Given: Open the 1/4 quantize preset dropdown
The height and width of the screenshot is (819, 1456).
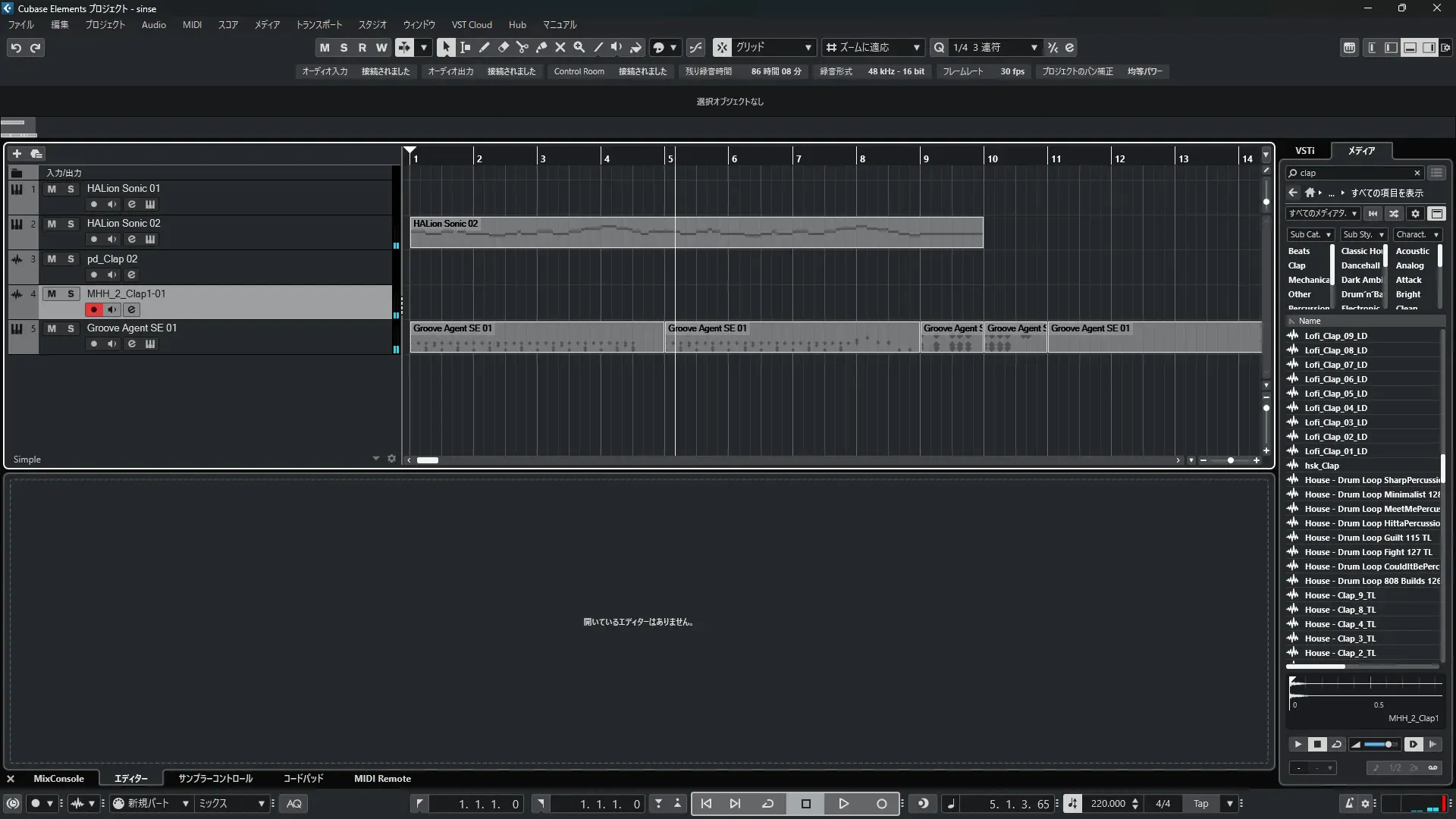Looking at the screenshot, I should (x=1033, y=47).
